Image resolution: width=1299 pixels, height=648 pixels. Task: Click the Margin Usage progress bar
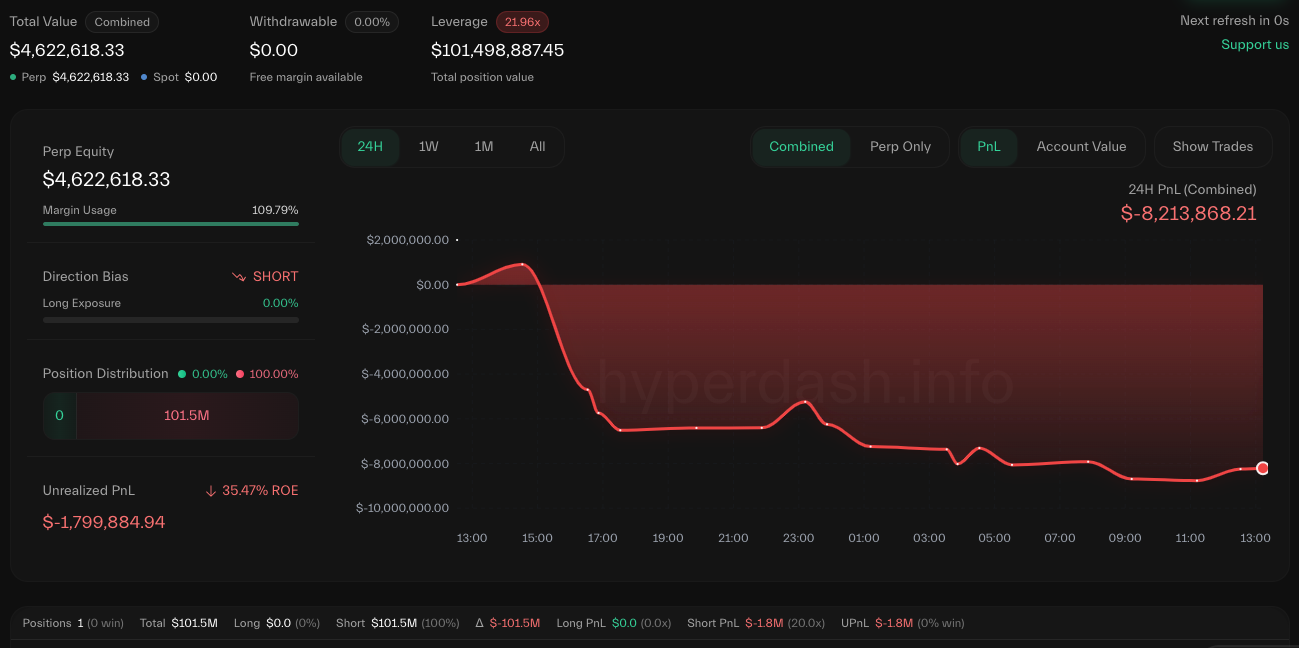pyautogui.click(x=171, y=224)
